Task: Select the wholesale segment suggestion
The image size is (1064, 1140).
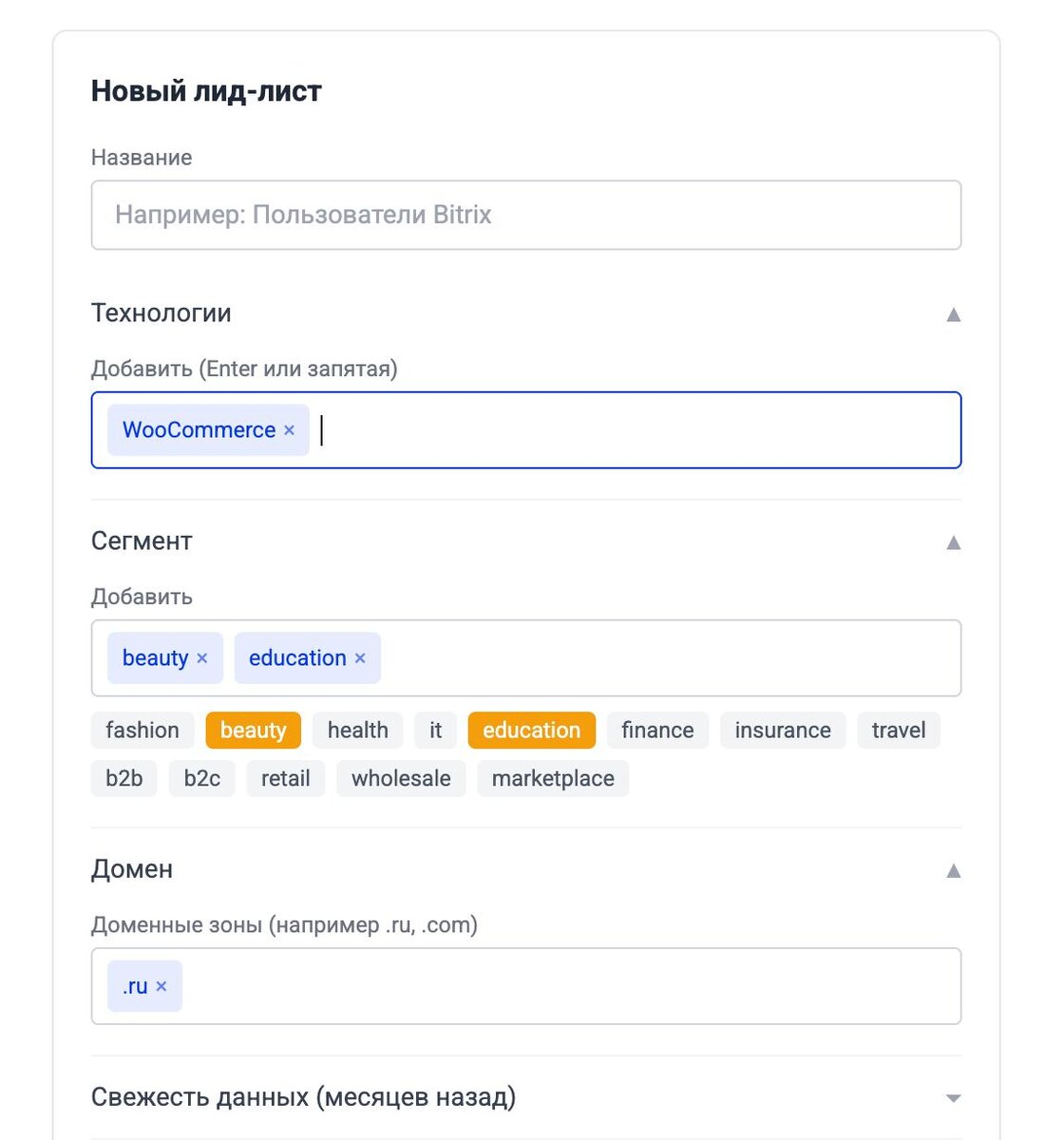Action: coord(401,779)
